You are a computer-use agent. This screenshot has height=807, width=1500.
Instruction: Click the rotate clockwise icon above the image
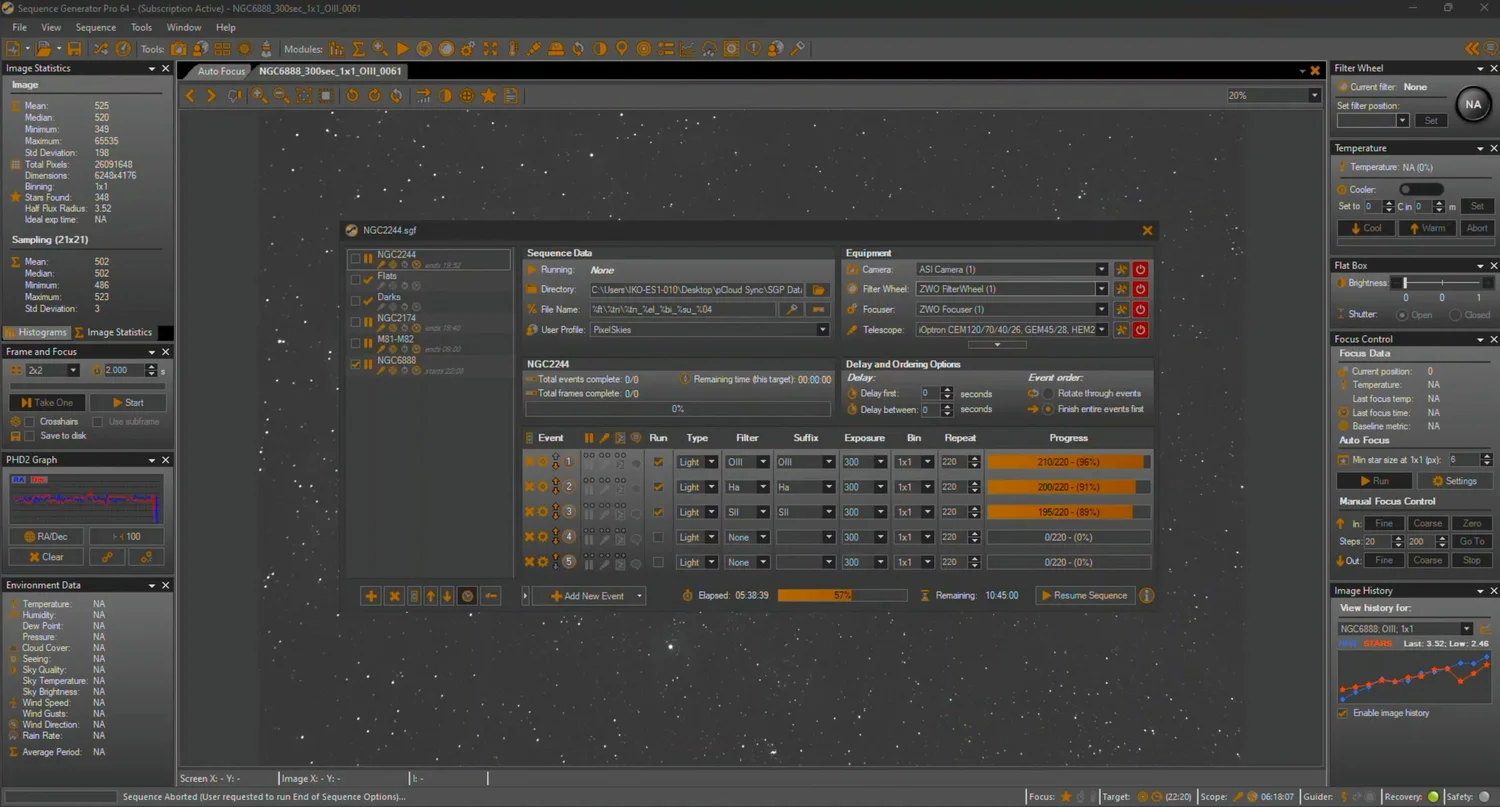[x=374, y=95]
